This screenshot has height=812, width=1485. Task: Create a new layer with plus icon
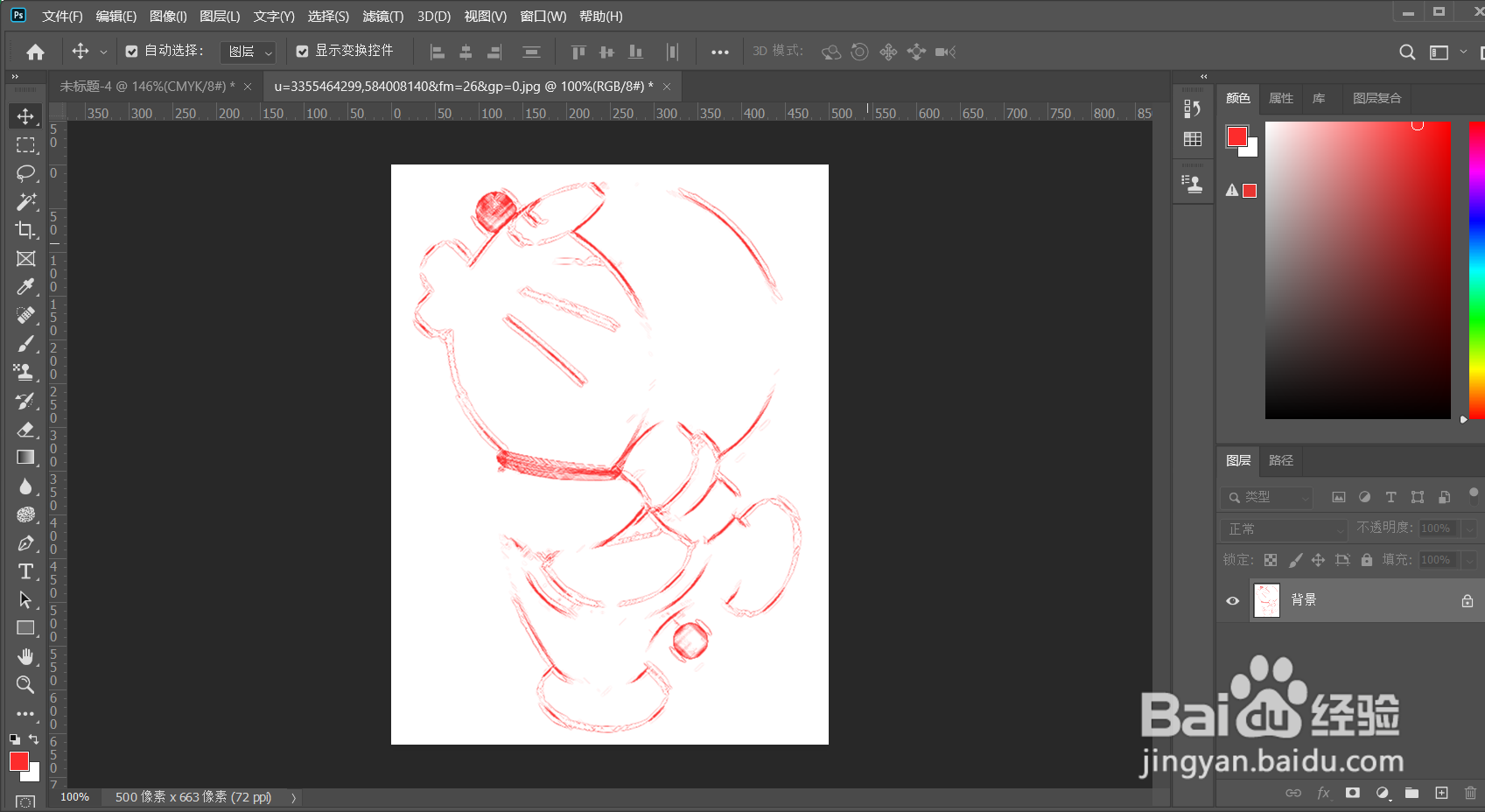coord(1441,793)
